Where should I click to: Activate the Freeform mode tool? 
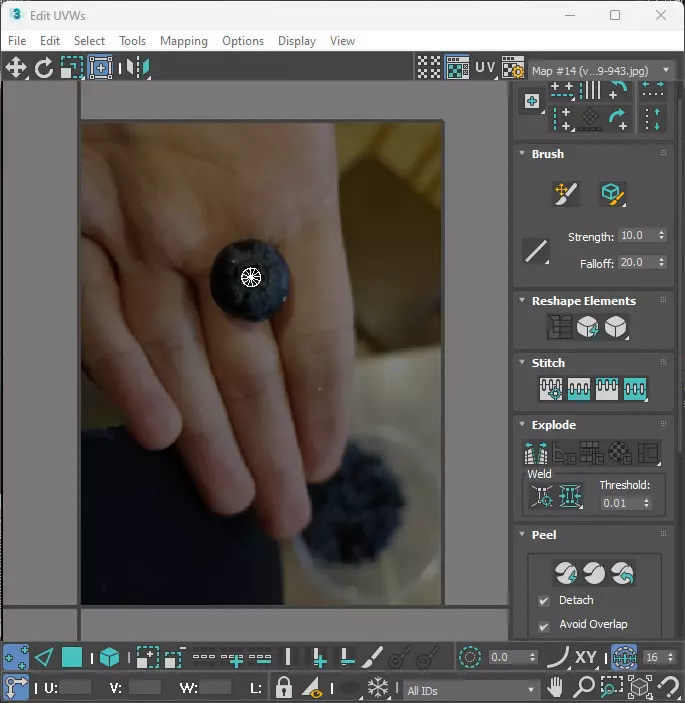tap(100, 68)
